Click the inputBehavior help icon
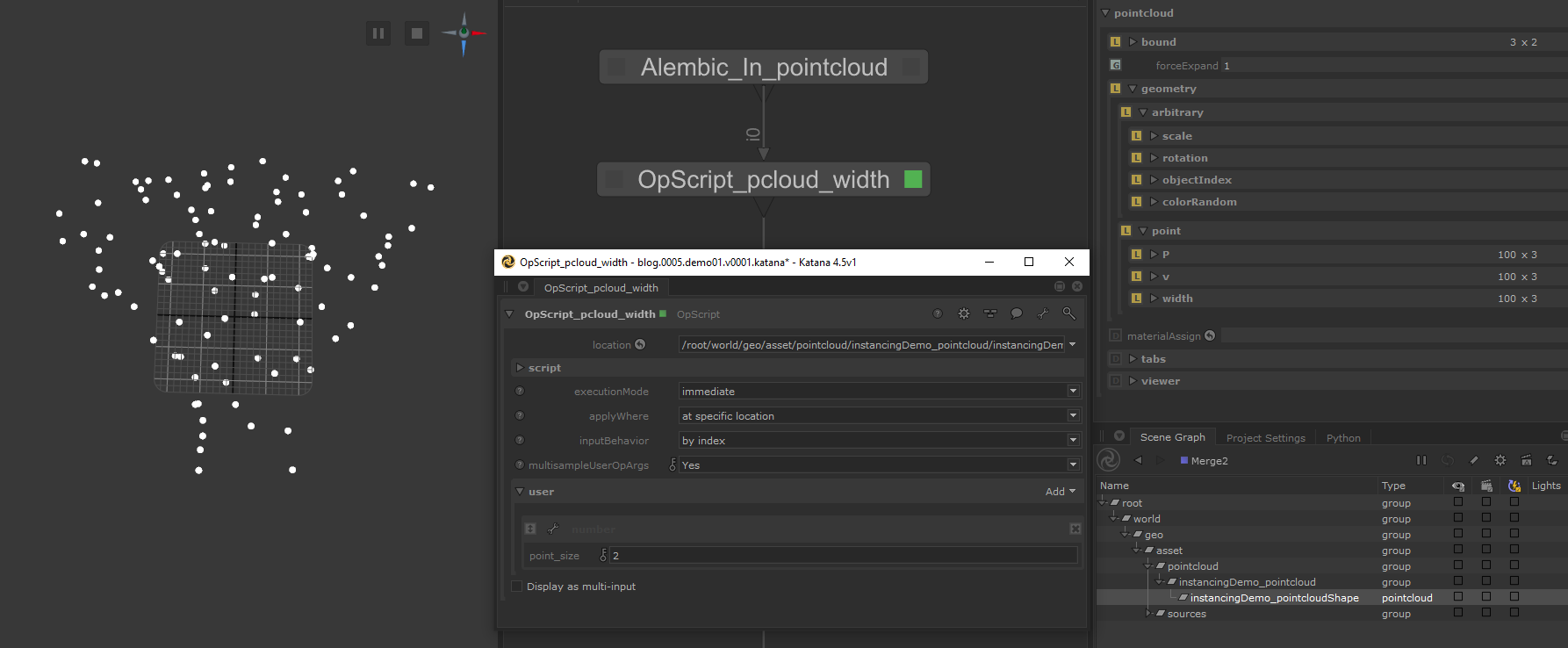The height and width of the screenshot is (648, 1568). [520, 440]
